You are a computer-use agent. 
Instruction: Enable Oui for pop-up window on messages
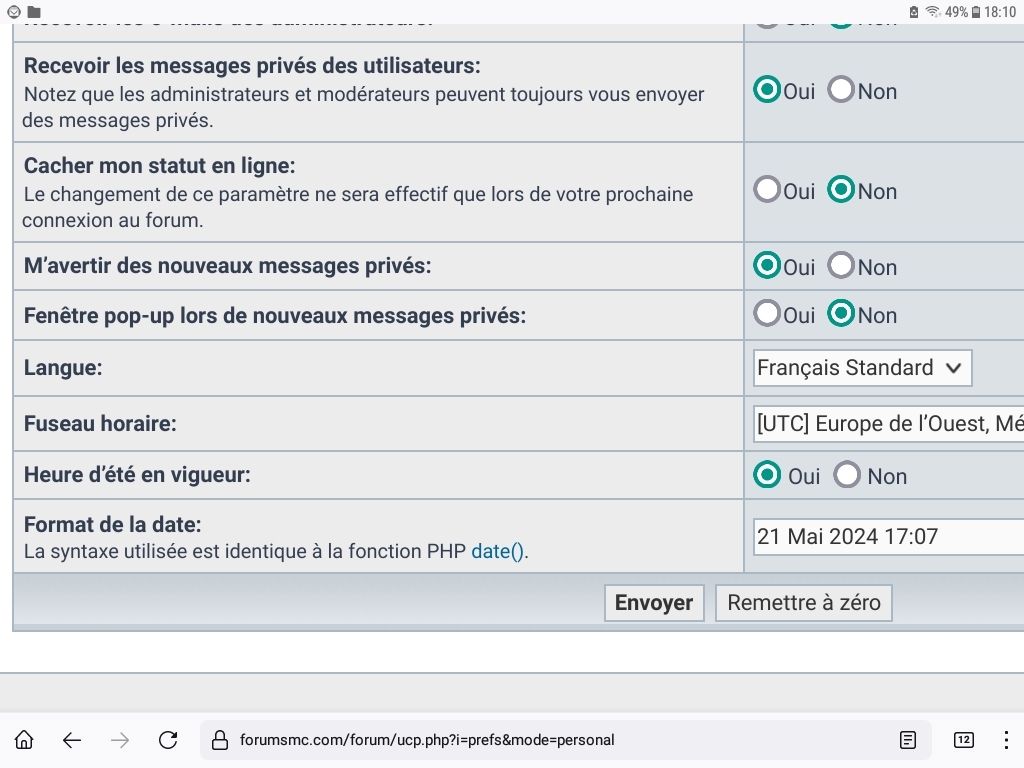click(x=768, y=314)
